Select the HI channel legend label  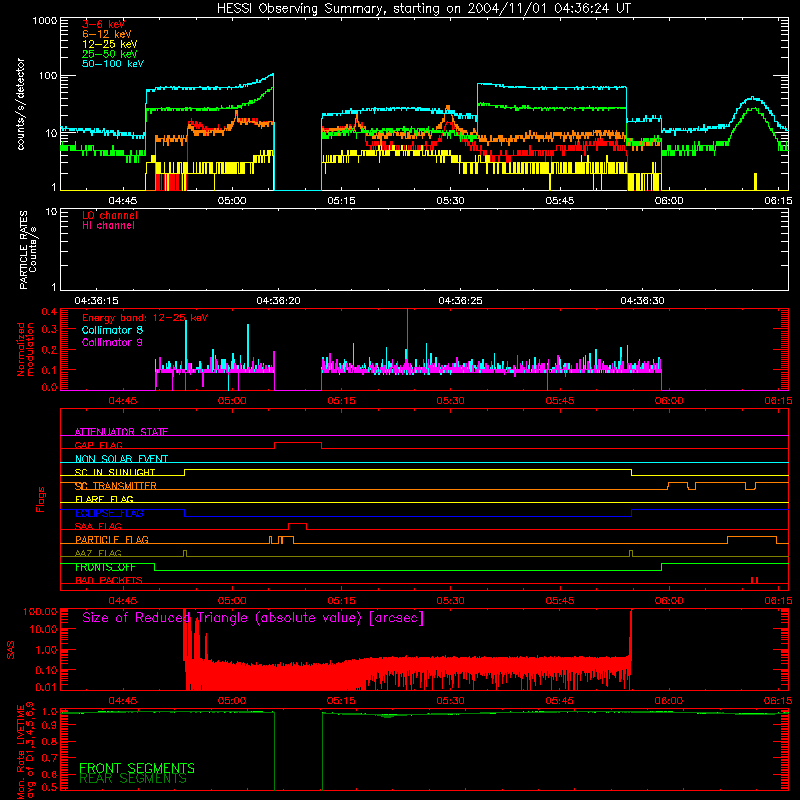click(108, 226)
